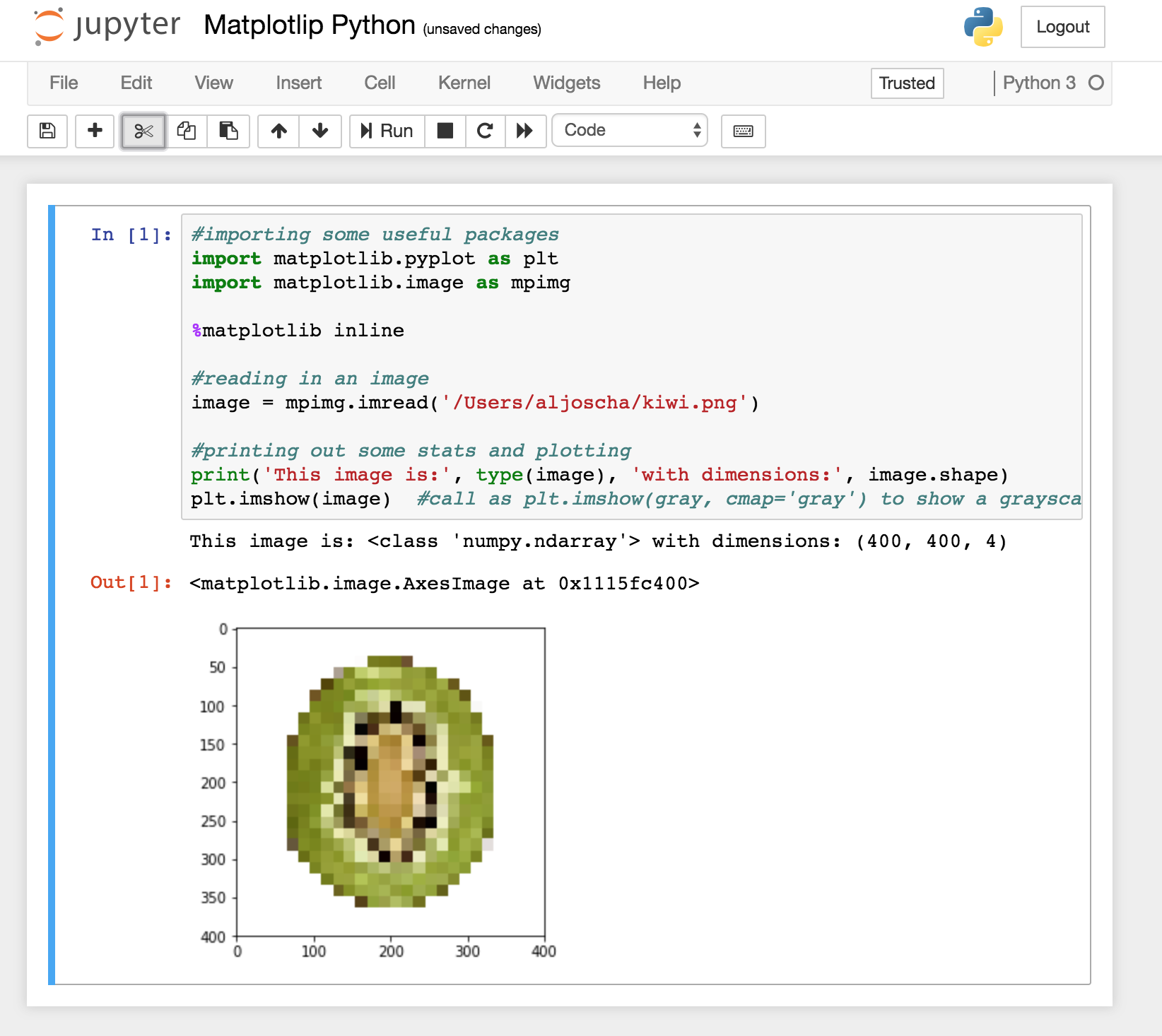
Task: Click the '#printing out some stats and plotting' comment
Action: 411,451
